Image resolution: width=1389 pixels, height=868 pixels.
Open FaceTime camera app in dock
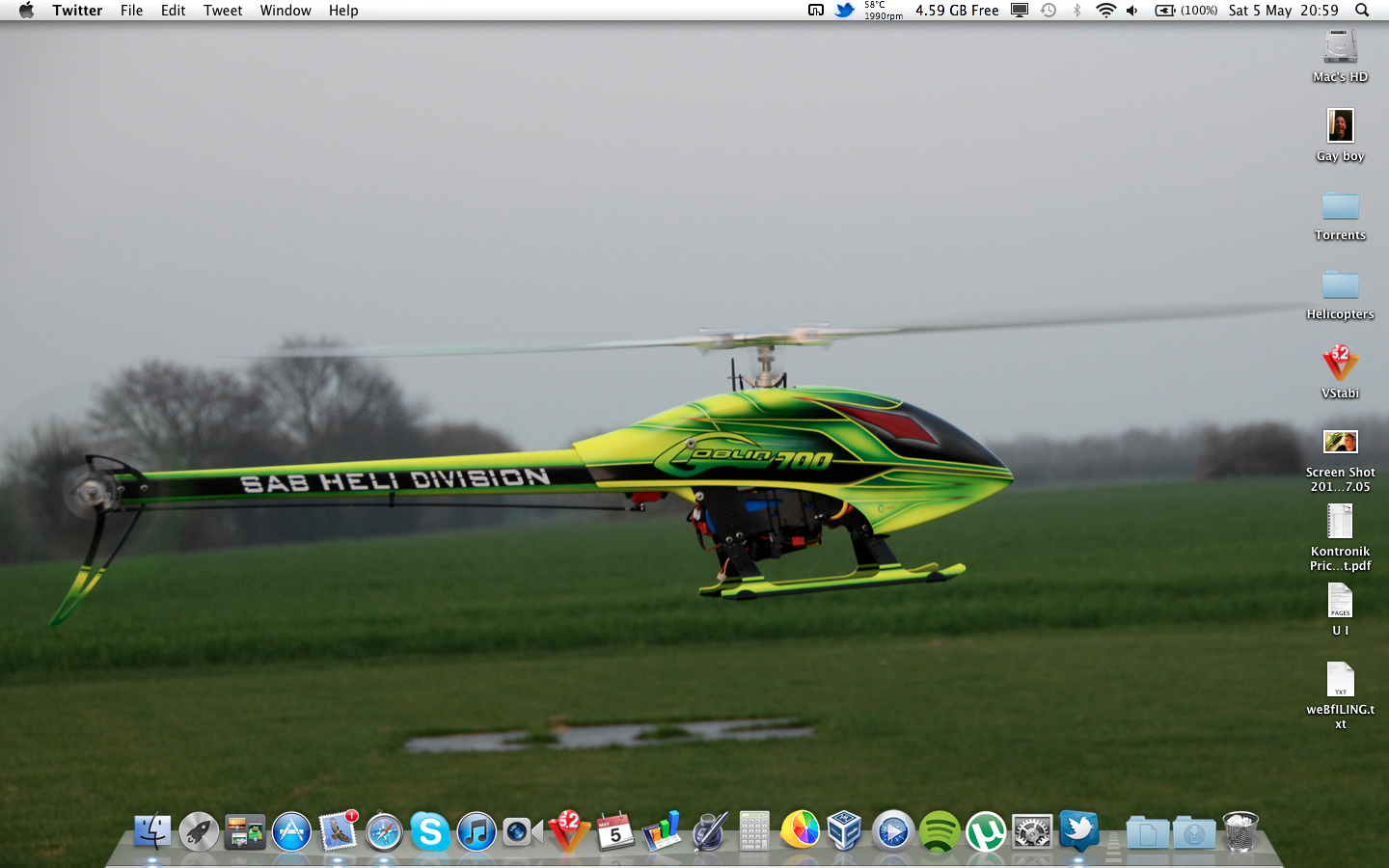(x=523, y=831)
